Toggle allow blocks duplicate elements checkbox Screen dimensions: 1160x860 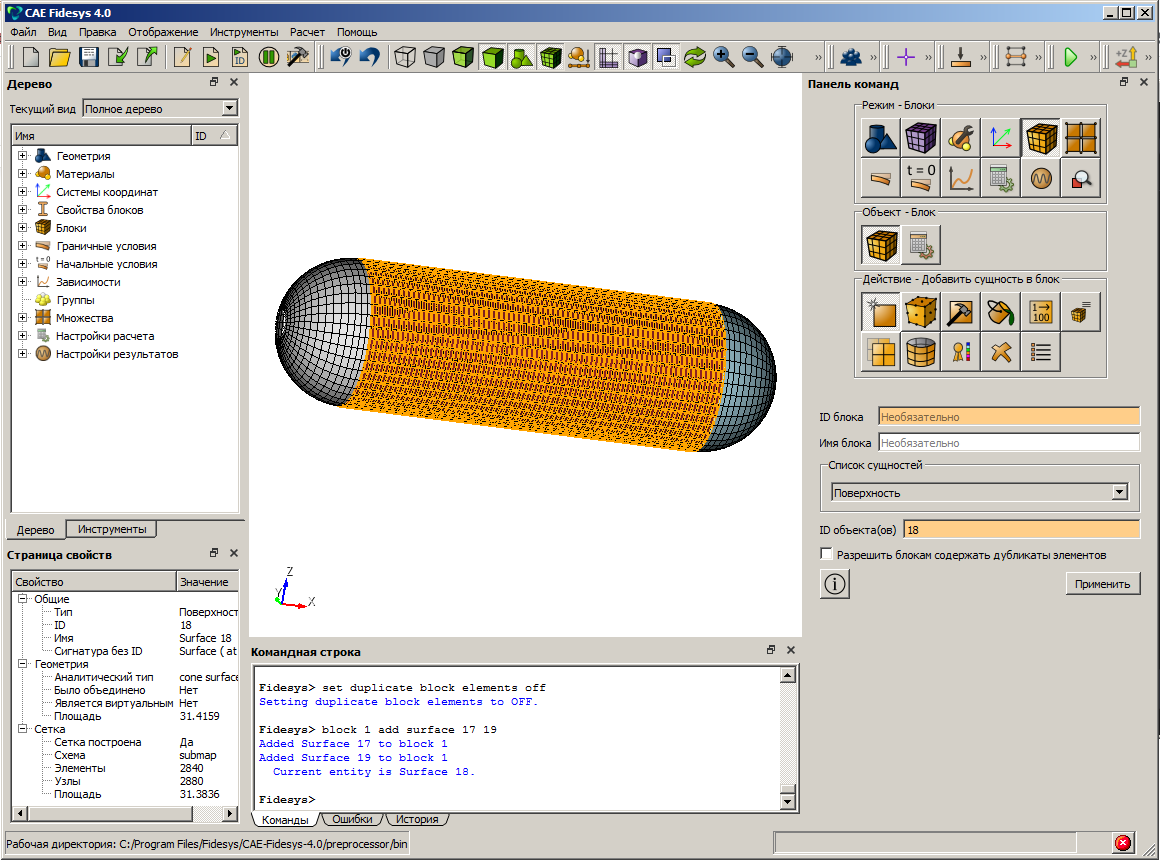826,554
